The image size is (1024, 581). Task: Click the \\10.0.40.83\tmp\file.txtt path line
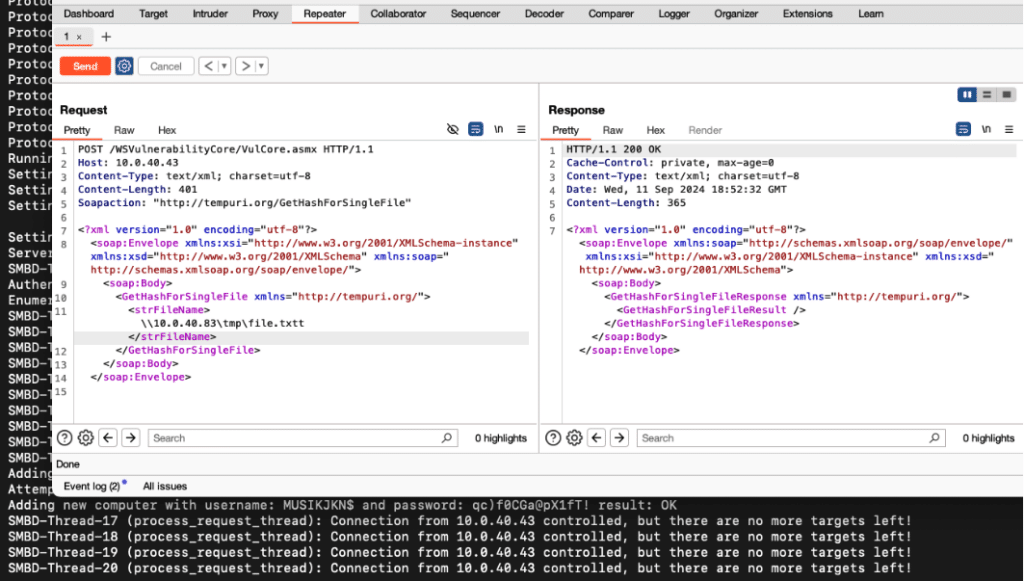click(223, 323)
